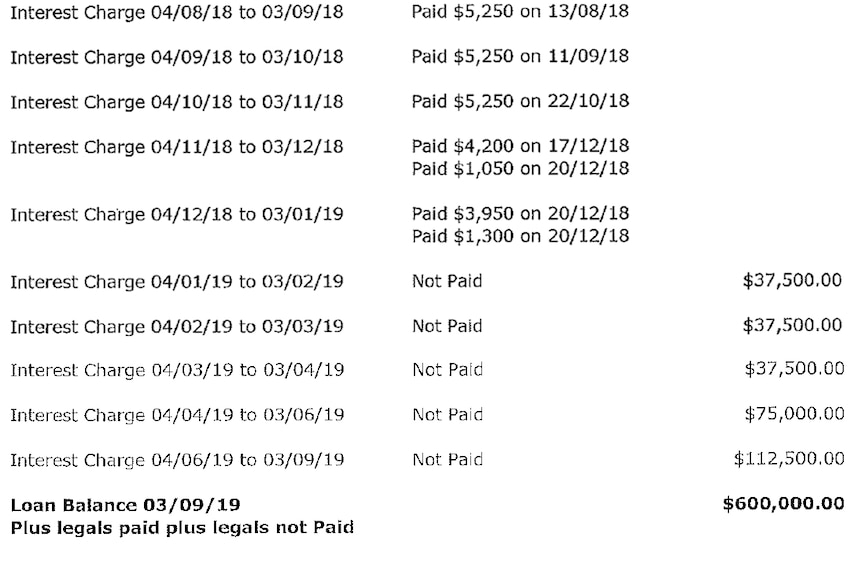
Task: Click the Interest Charge 04/10/18 to 03/11/18 line
Action: 176,102
